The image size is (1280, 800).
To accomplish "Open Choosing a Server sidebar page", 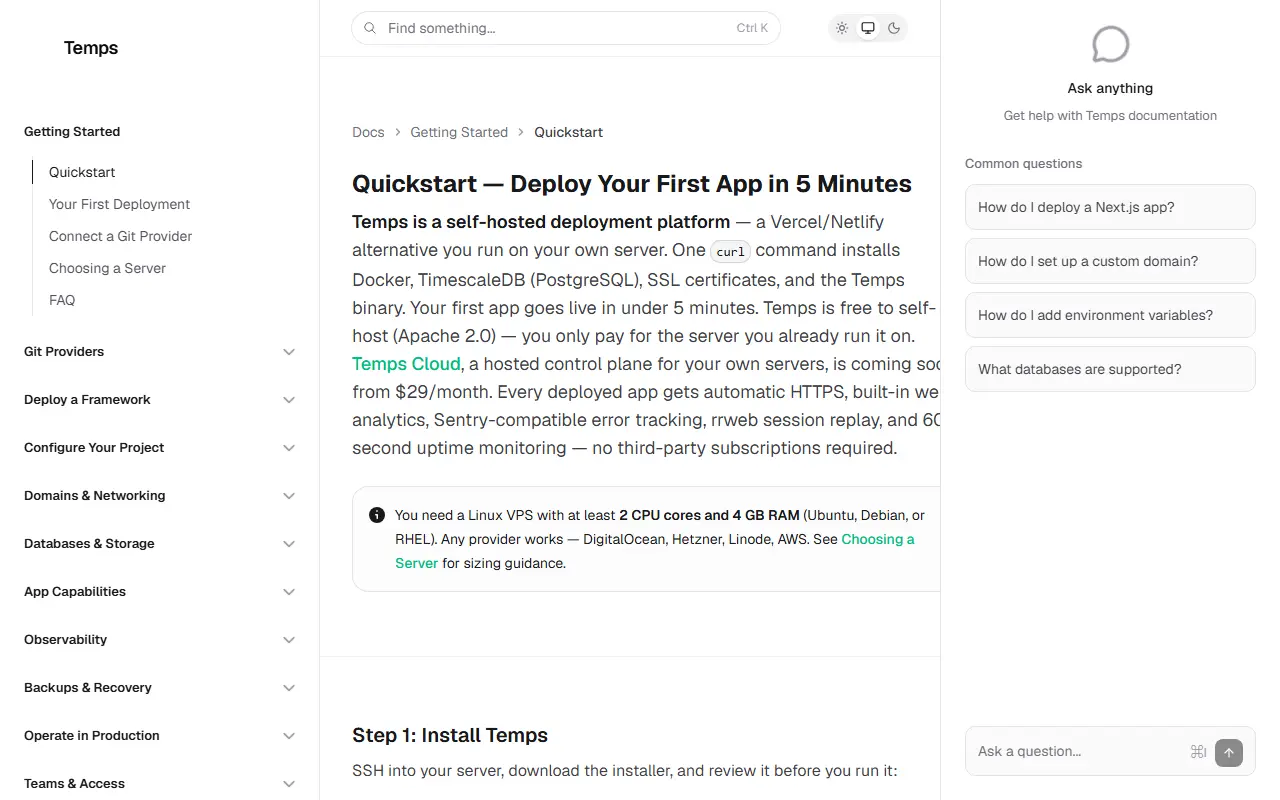I will point(107,268).
